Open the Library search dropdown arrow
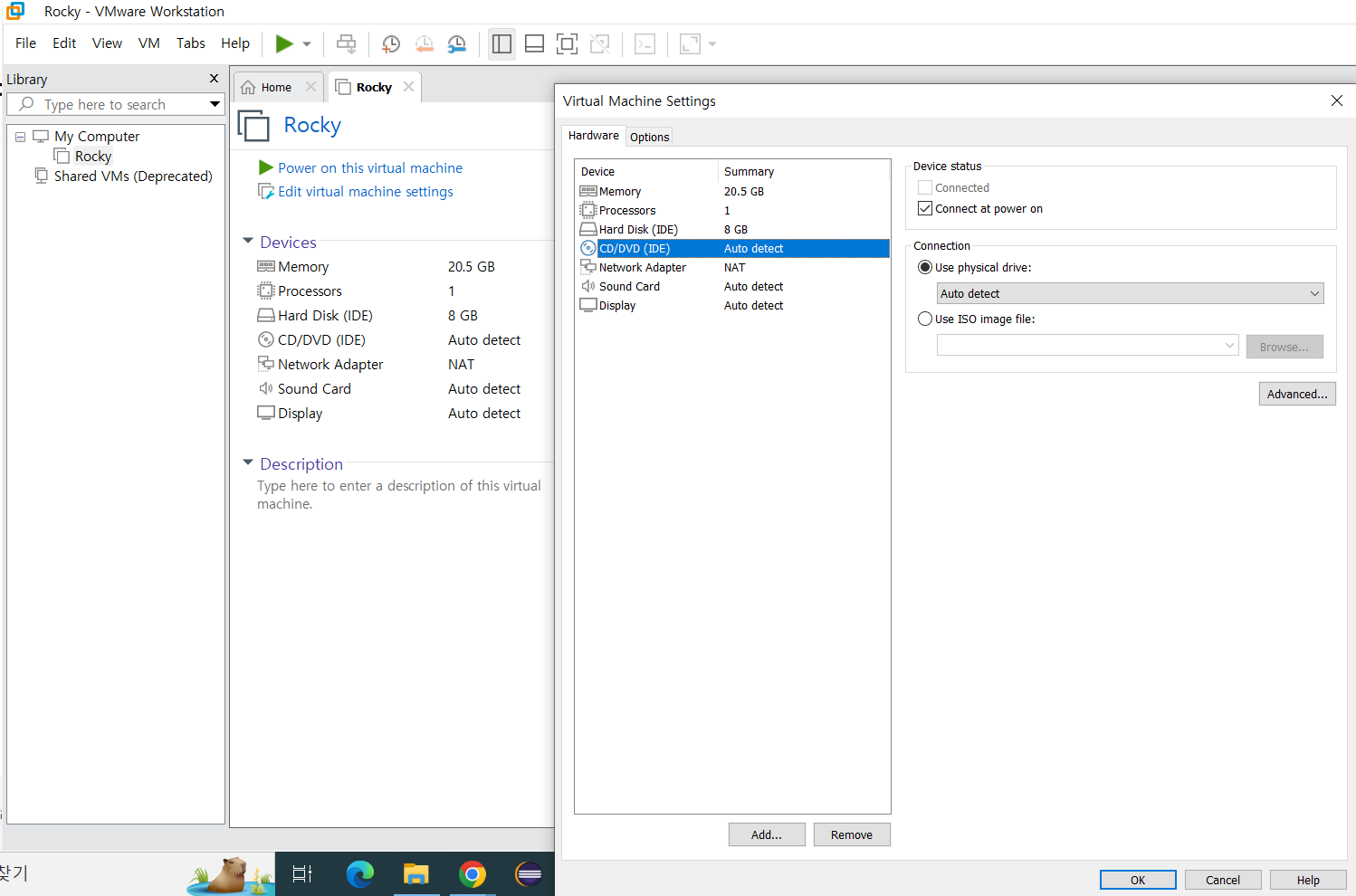 (x=215, y=104)
